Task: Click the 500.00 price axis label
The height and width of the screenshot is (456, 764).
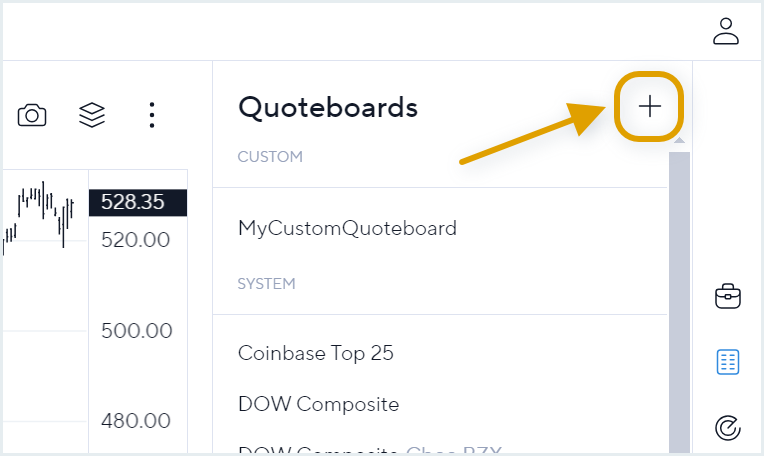Action: 136,331
